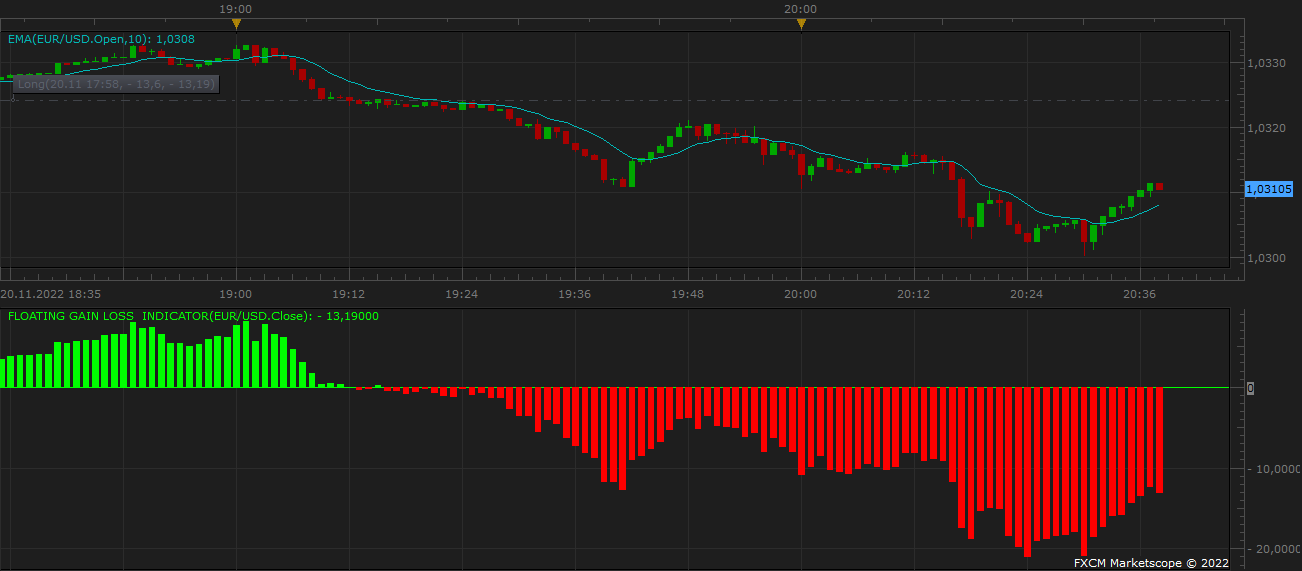The image size is (1302, 571).
Task: Click the 19:48 time axis label
Action: click(688, 294)
